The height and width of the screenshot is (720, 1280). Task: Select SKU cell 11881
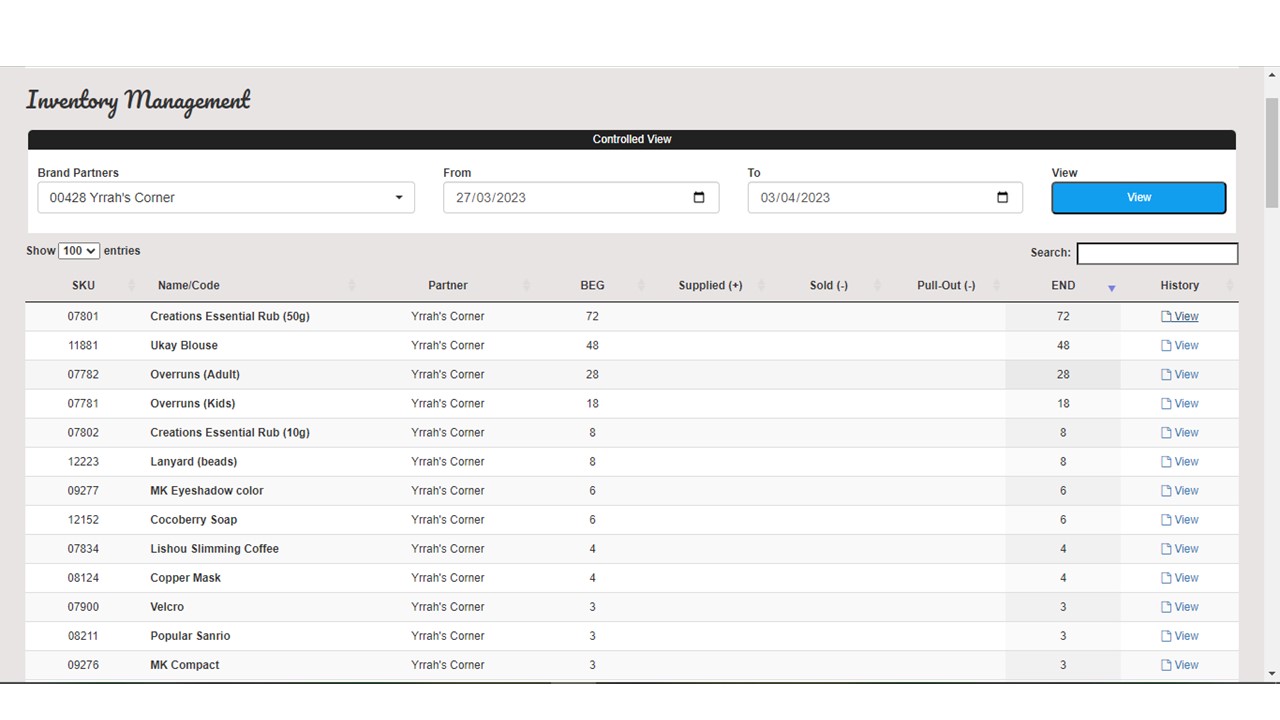(x=83, y=346)
